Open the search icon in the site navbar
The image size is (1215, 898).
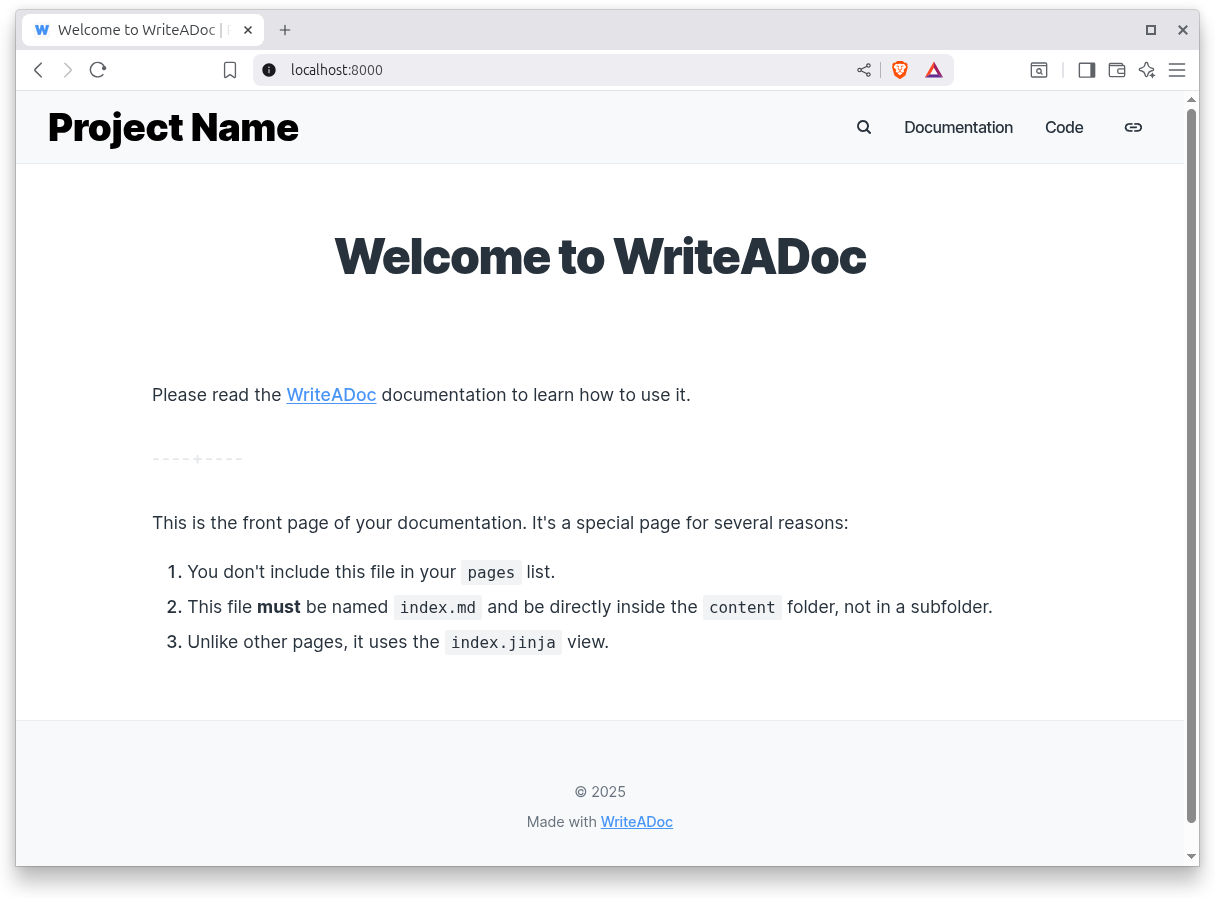tap(863, 127)
